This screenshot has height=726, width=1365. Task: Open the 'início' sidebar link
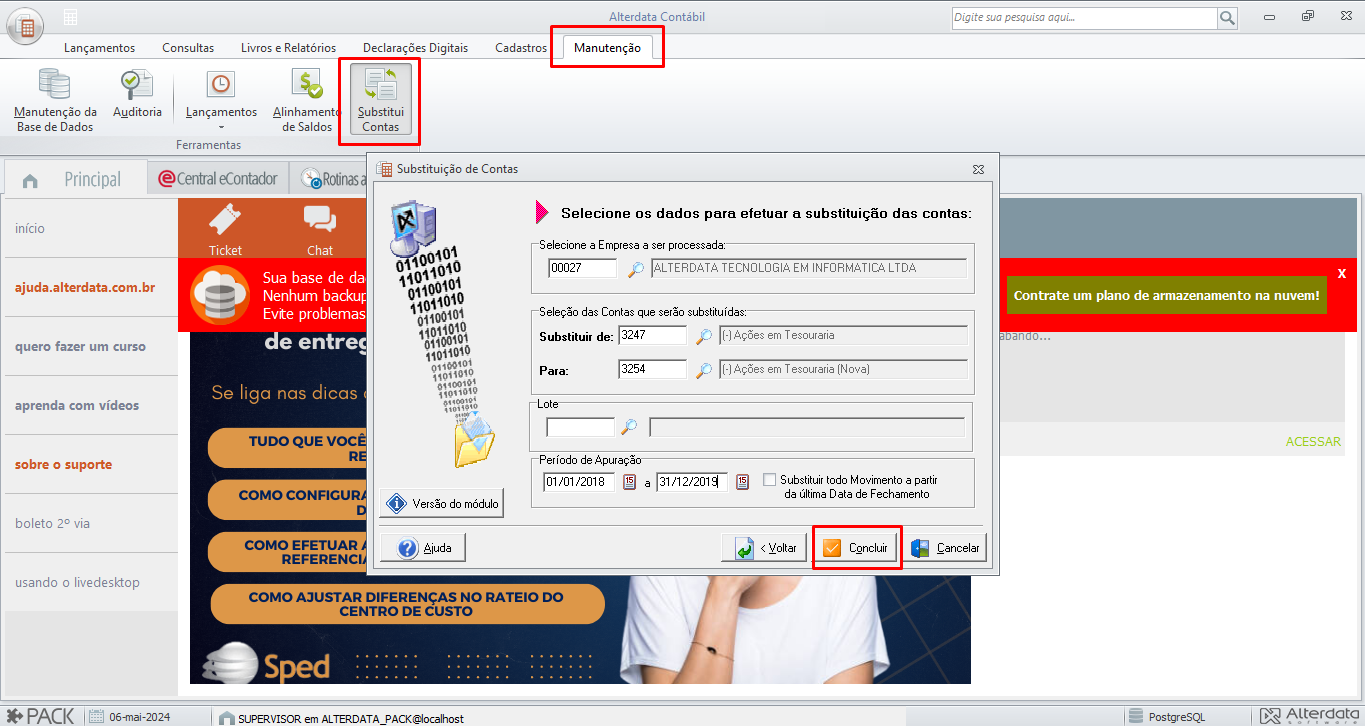[x=30, y=229]
